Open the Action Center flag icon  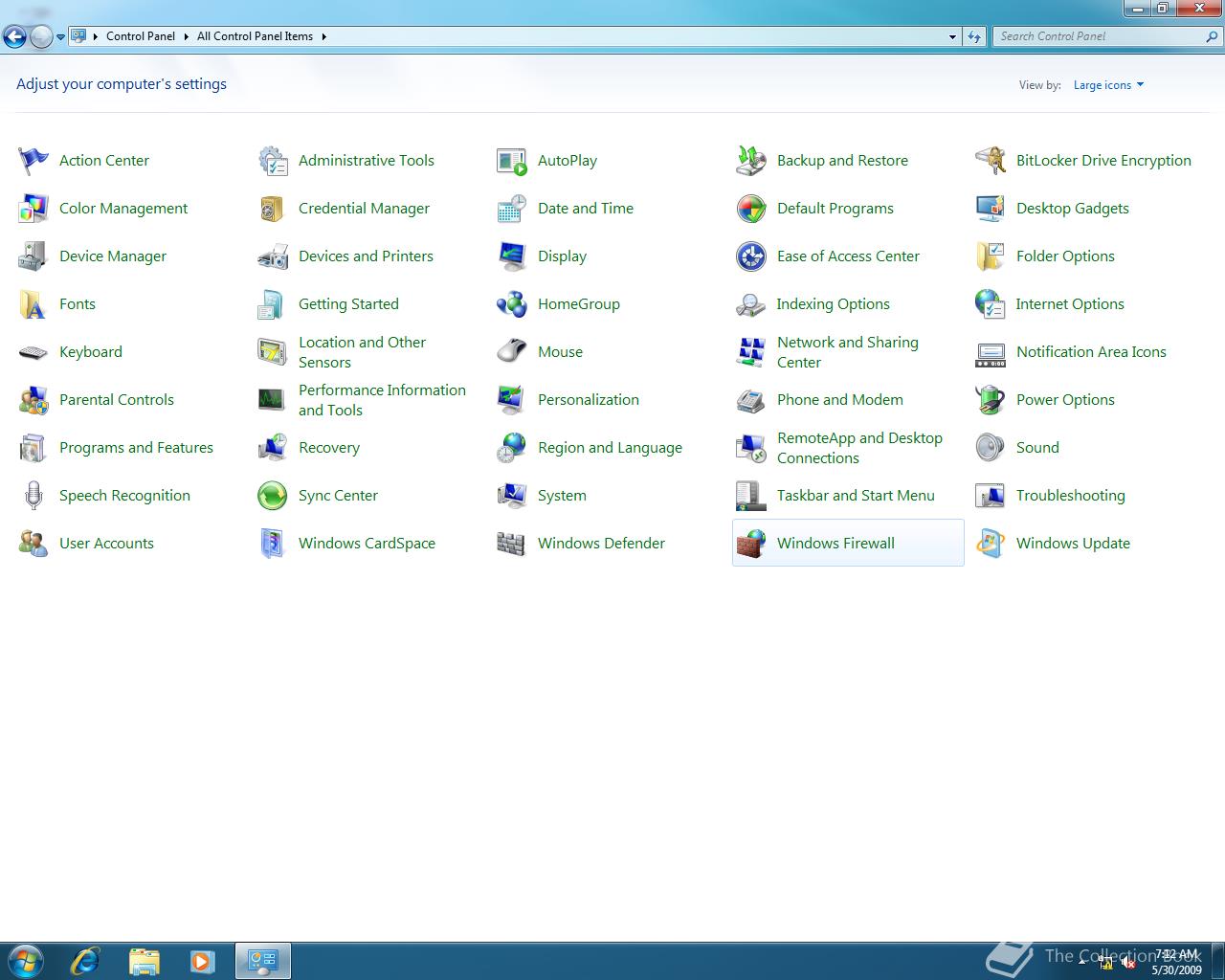pyautogui.click(x=33, y=161)
